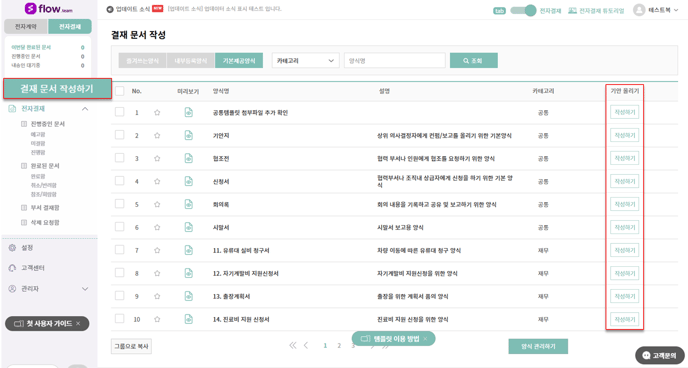Open preview icon for 시말서 row

[x=189, y=227]
